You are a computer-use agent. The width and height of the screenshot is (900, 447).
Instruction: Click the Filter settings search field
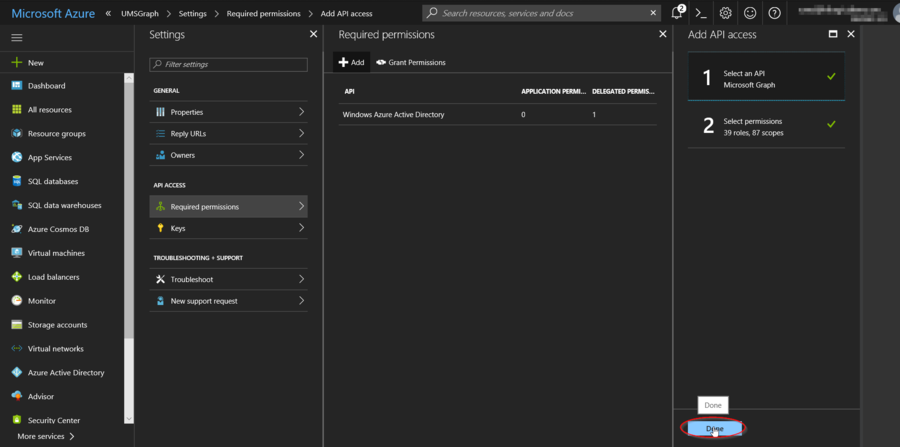point(228,64)
